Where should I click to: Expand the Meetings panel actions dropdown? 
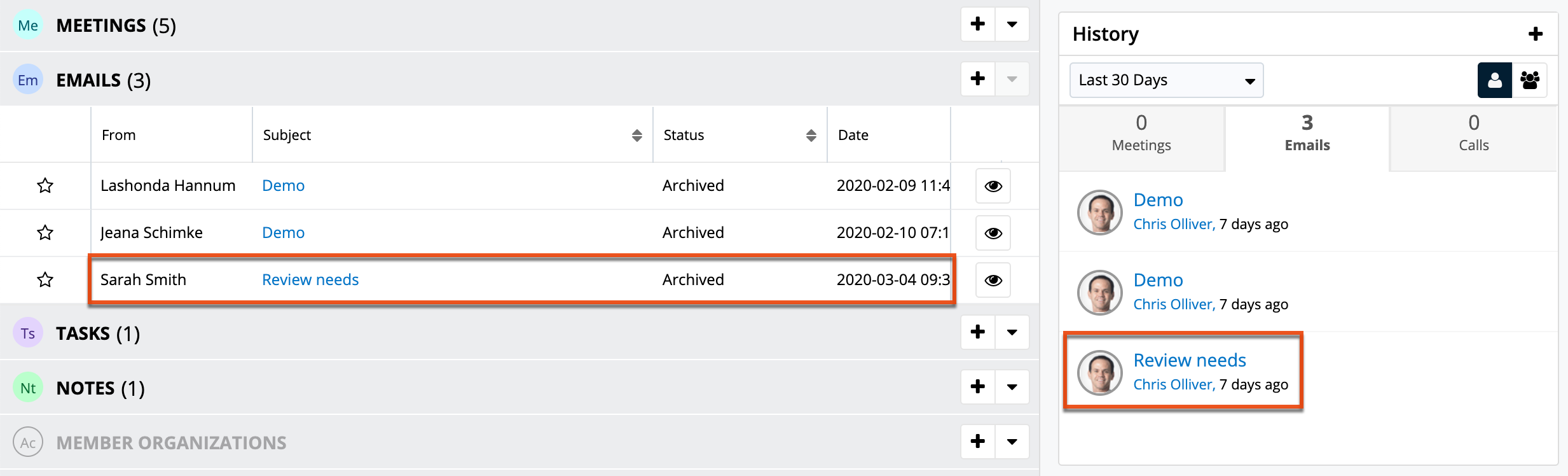tap(1013, 24)
